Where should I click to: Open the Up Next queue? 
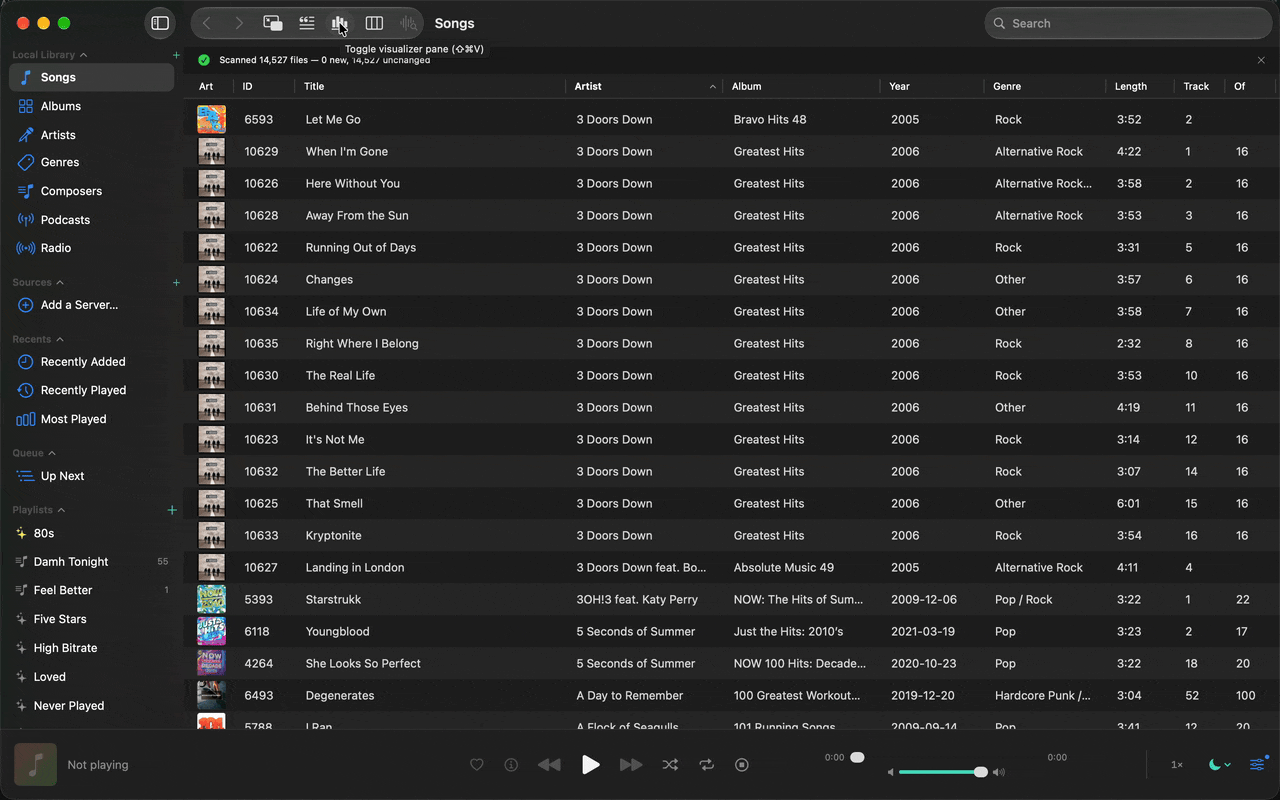click(x=92, y=476)
